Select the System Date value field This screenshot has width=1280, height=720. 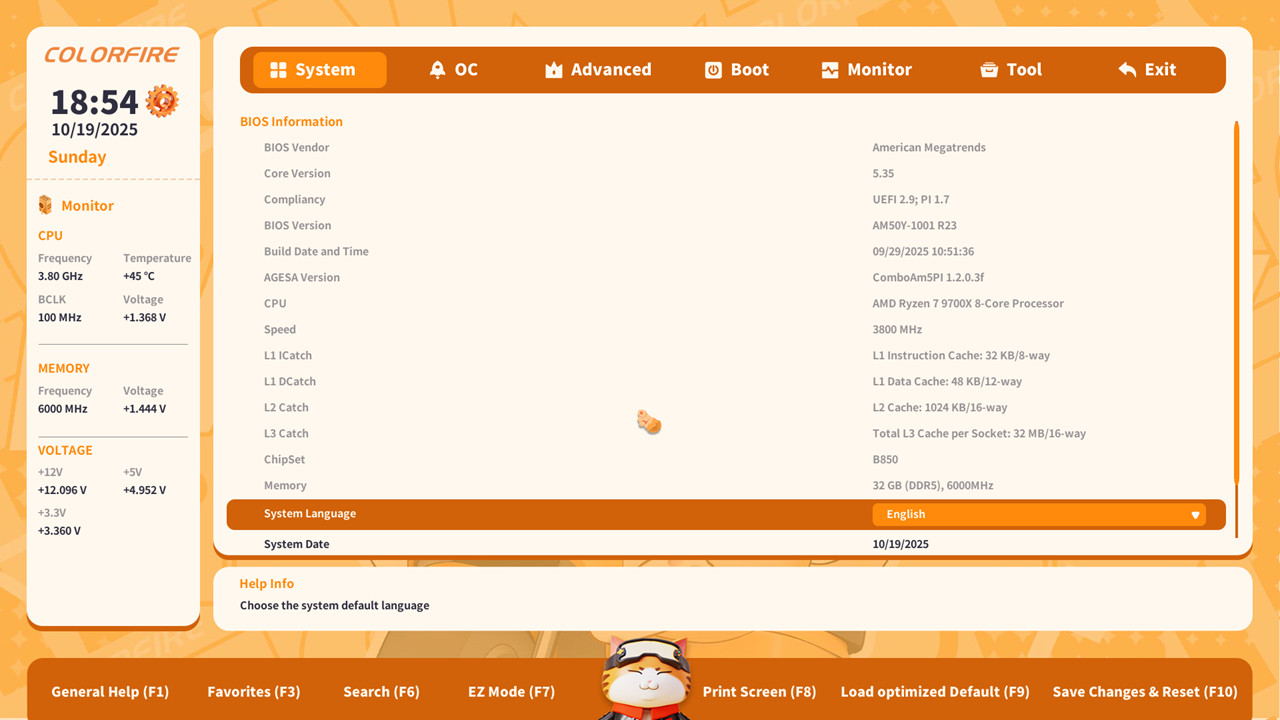click(x=900, y=544)
